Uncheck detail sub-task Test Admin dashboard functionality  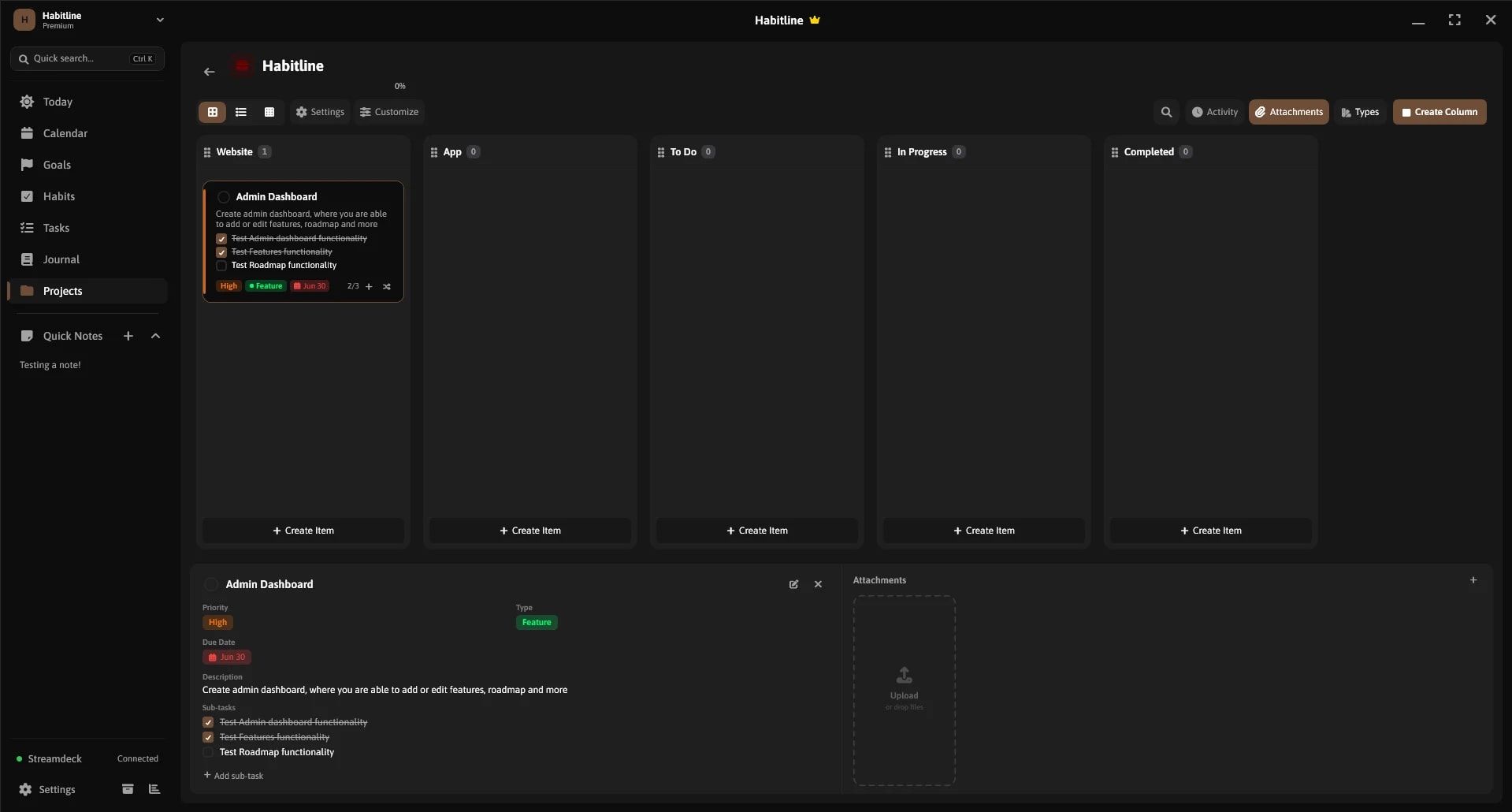tap(208, 722)
